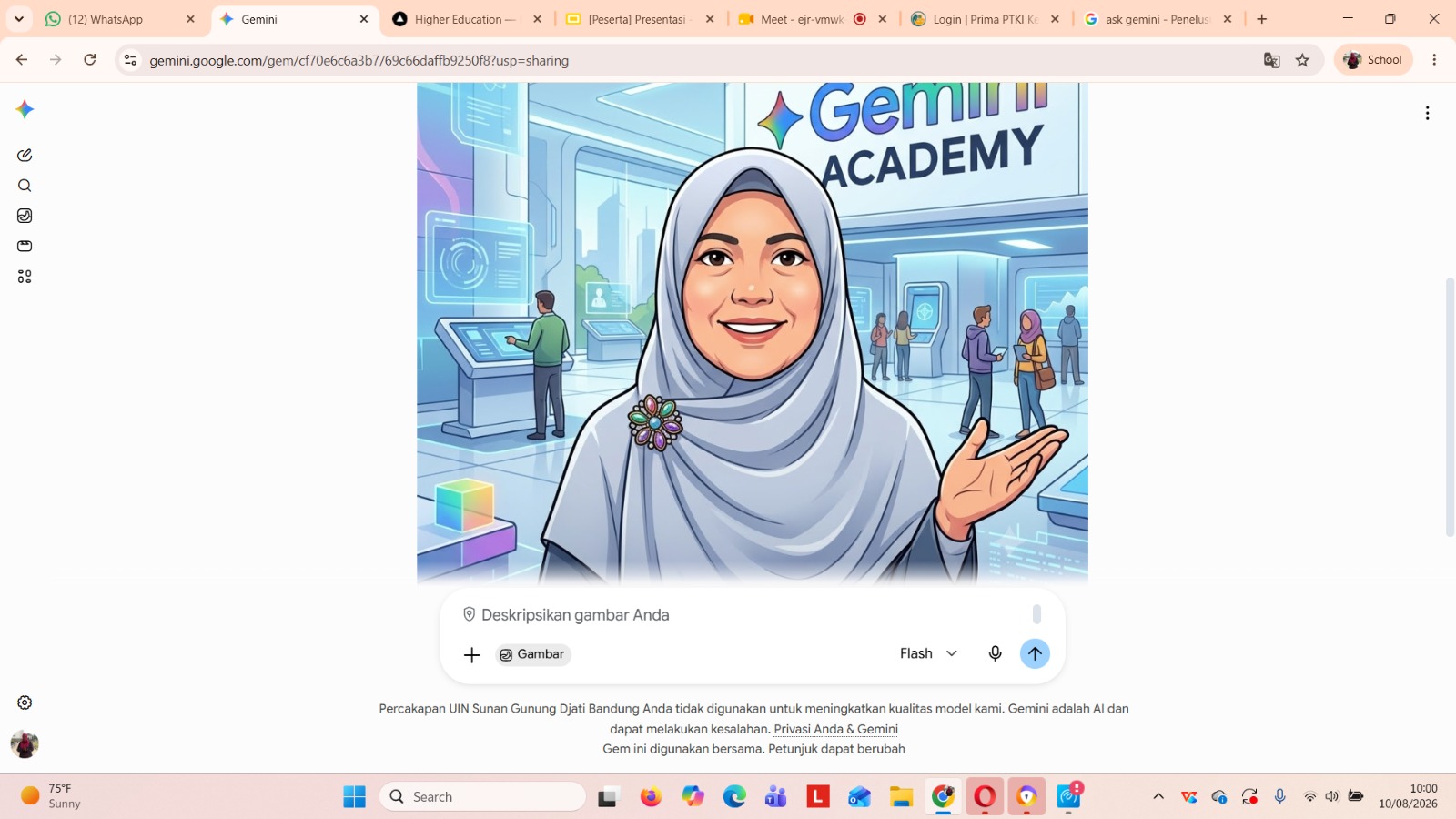1456x819 pixels.
Task: Expand the Flash model selector
Action: tap(928, 653)
